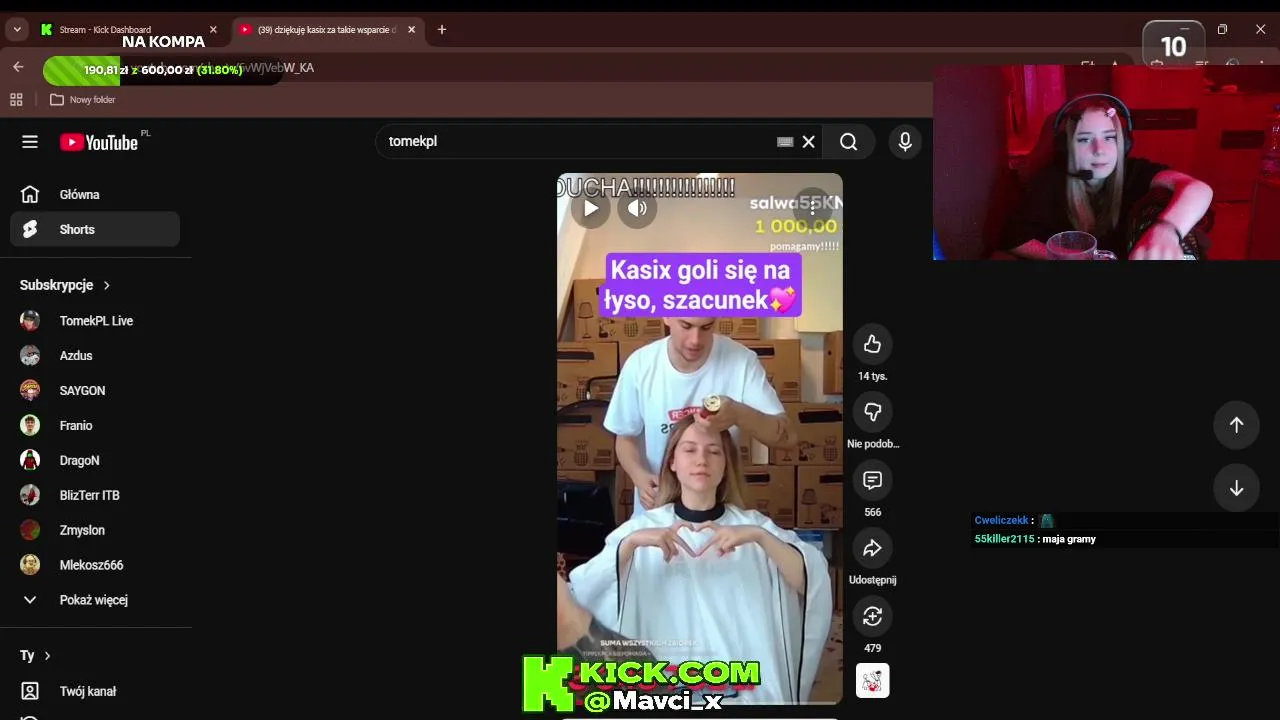
Task: Open the YouTube hamburger guide menu
Action: point(30,142)
